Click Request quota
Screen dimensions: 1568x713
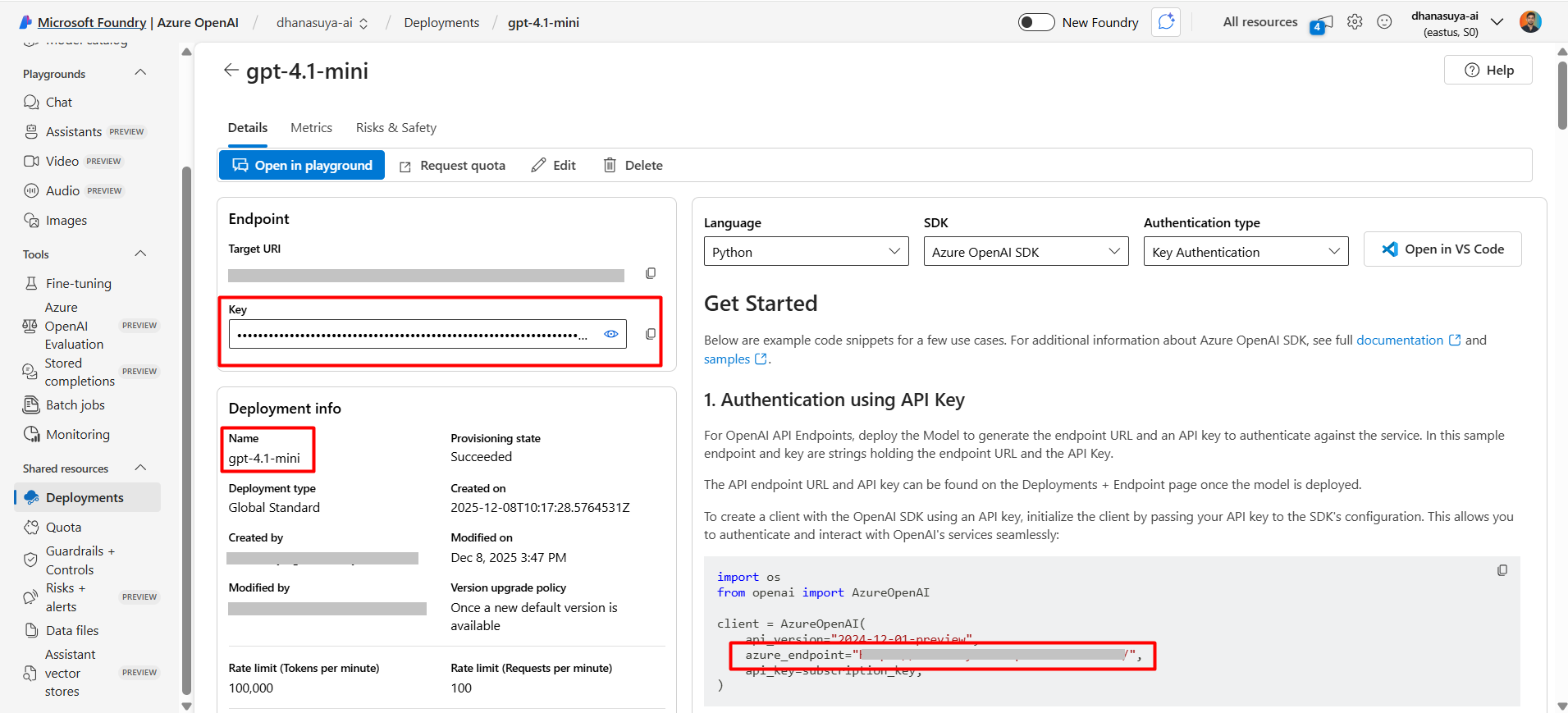click(452, 166)
